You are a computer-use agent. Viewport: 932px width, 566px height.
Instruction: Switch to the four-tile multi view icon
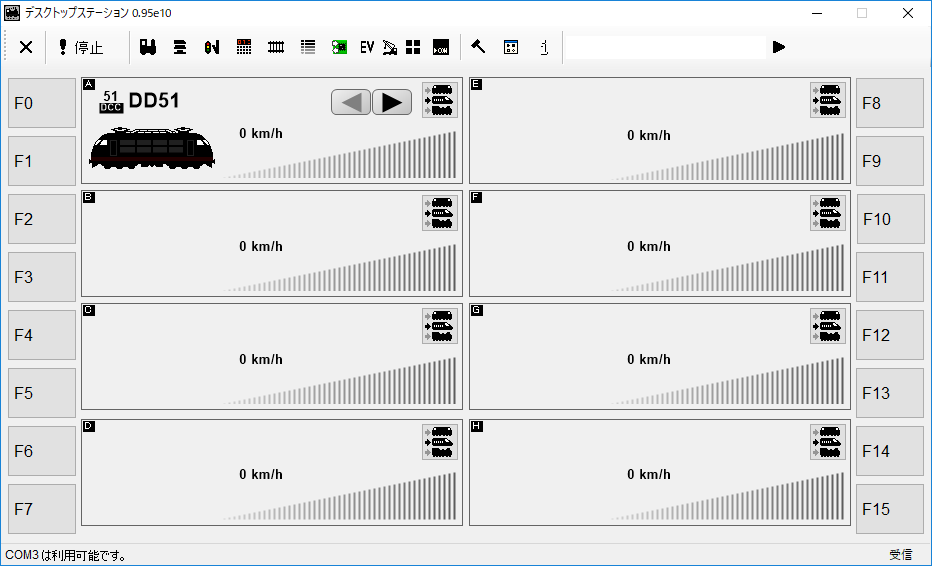click(x=413, y=47)
